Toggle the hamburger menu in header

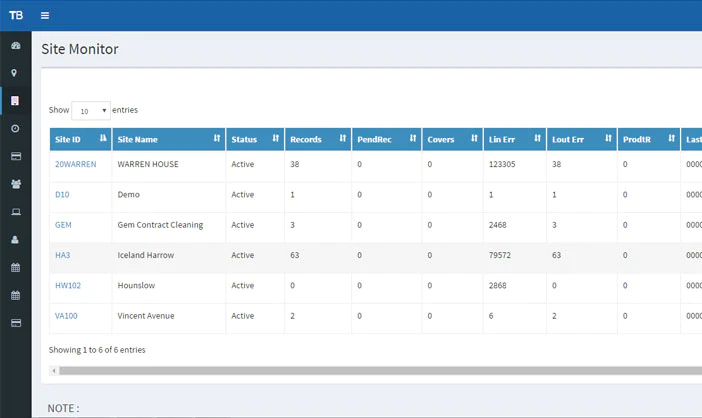[x=45, y=16]
